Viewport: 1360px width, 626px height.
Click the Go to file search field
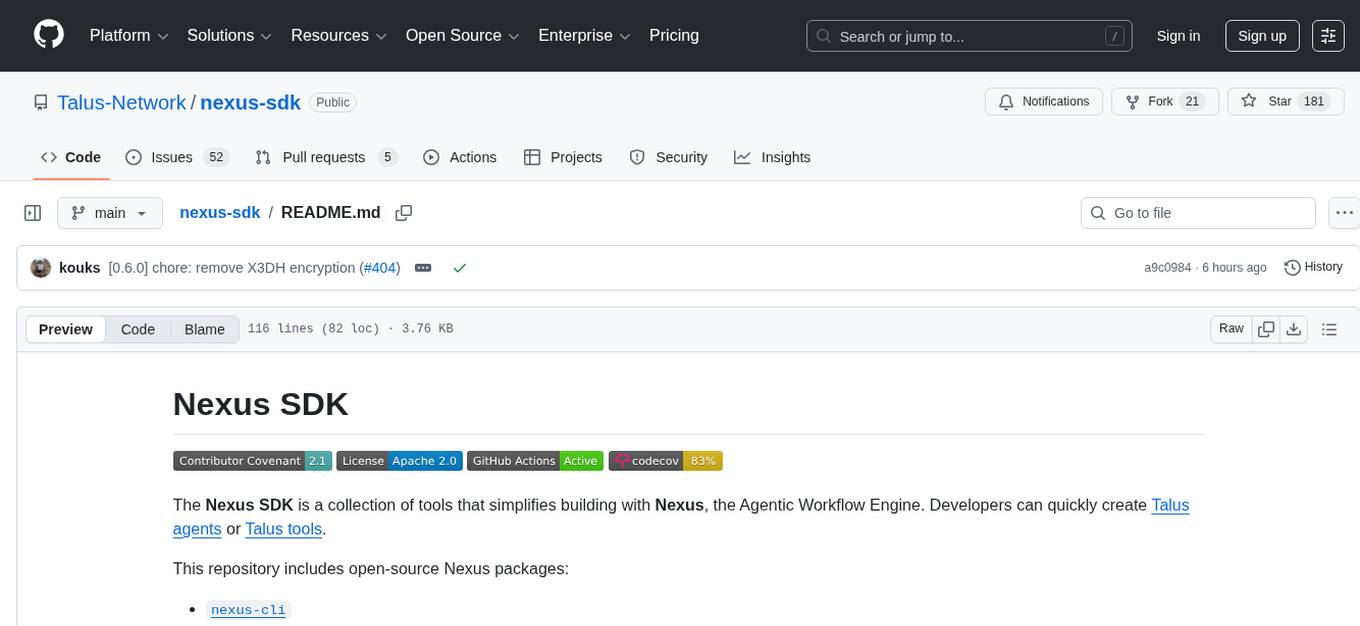(x=1197, y=212)
